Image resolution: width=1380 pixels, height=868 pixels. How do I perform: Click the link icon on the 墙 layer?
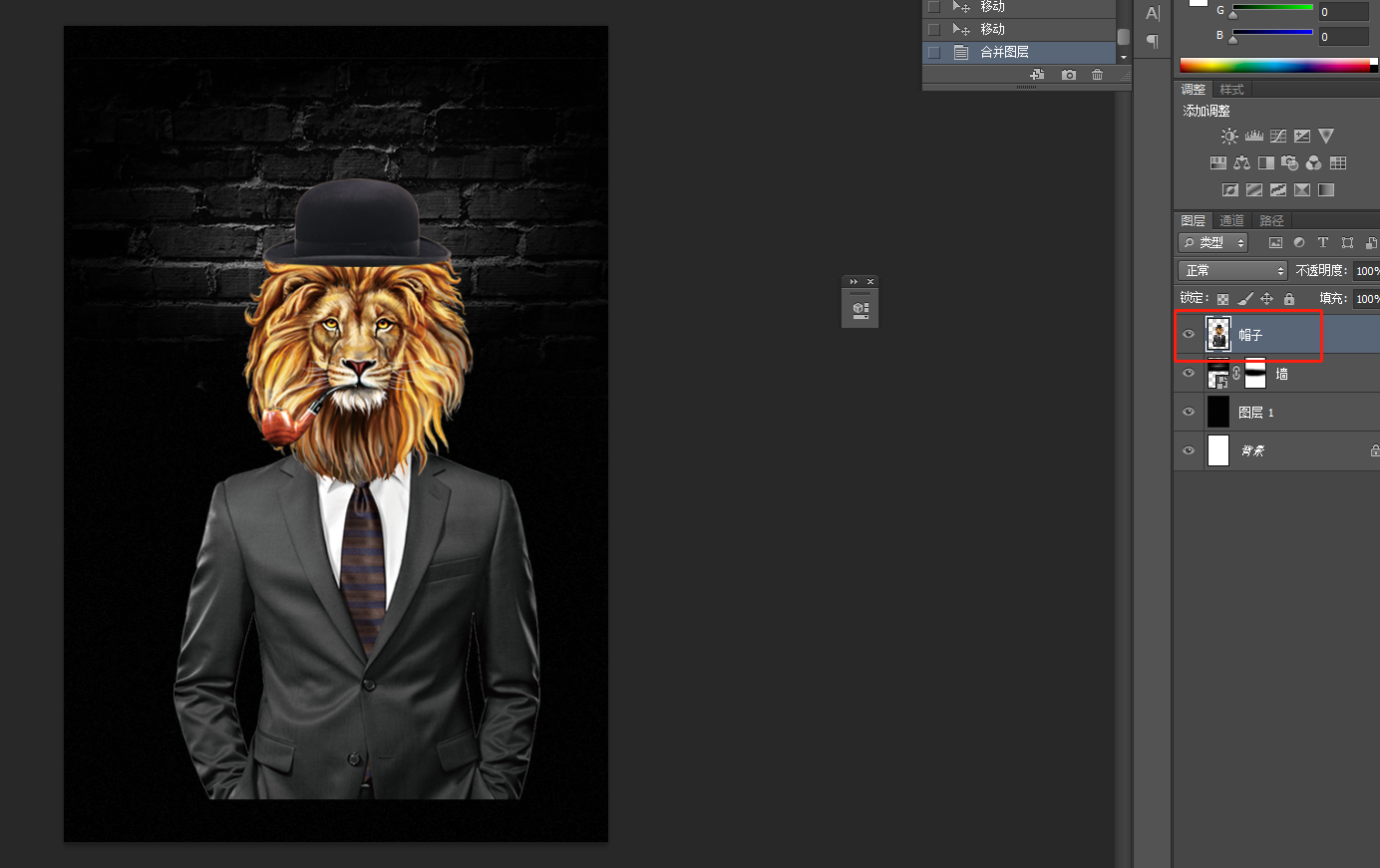(x=1236, y=374)
